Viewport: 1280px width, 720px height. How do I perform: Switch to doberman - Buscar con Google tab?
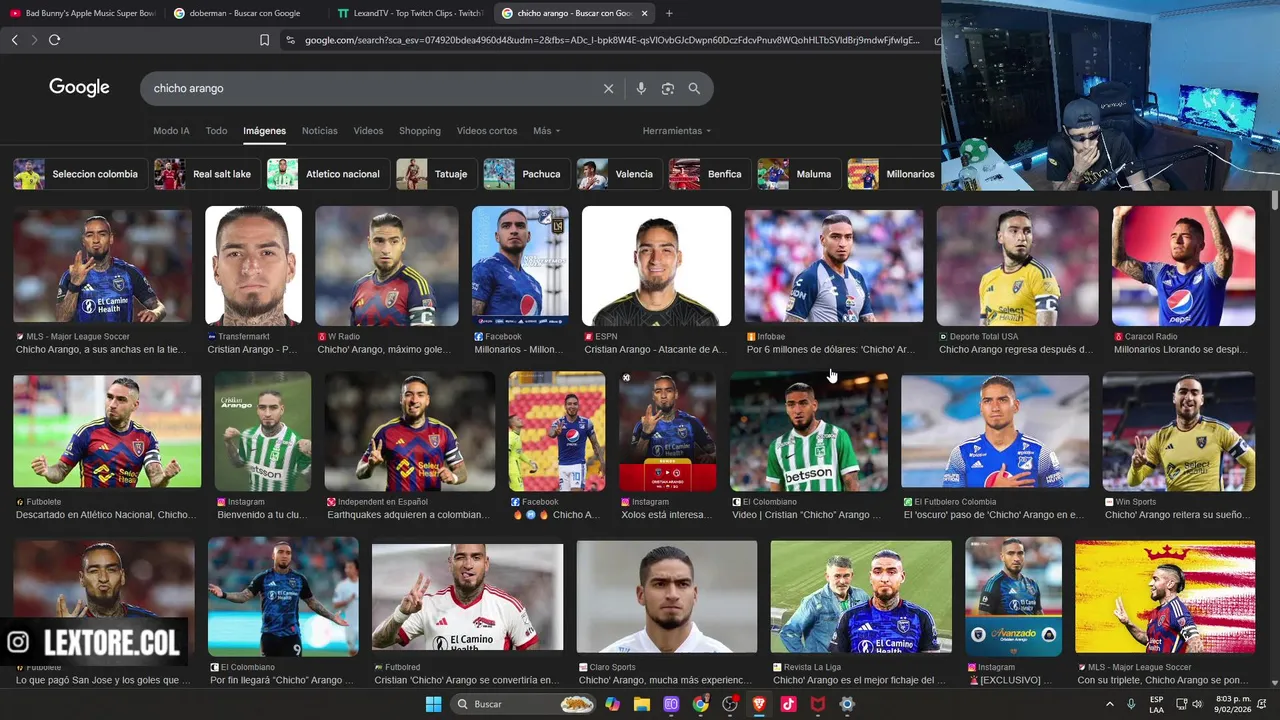[245, 13]
